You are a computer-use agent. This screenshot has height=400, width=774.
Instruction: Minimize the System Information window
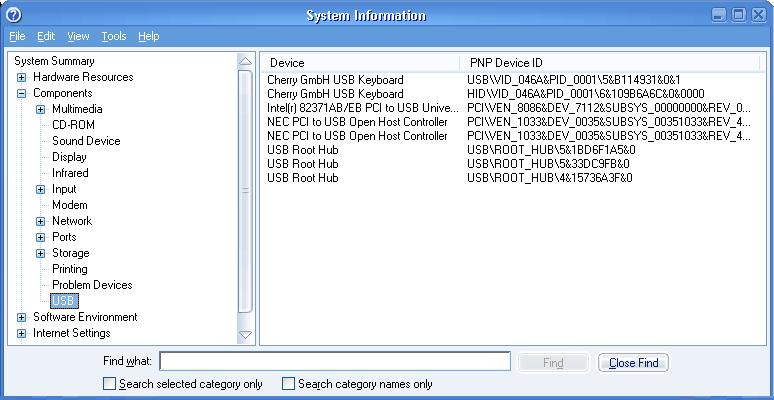pyautogui.click(x=720, y=15)
